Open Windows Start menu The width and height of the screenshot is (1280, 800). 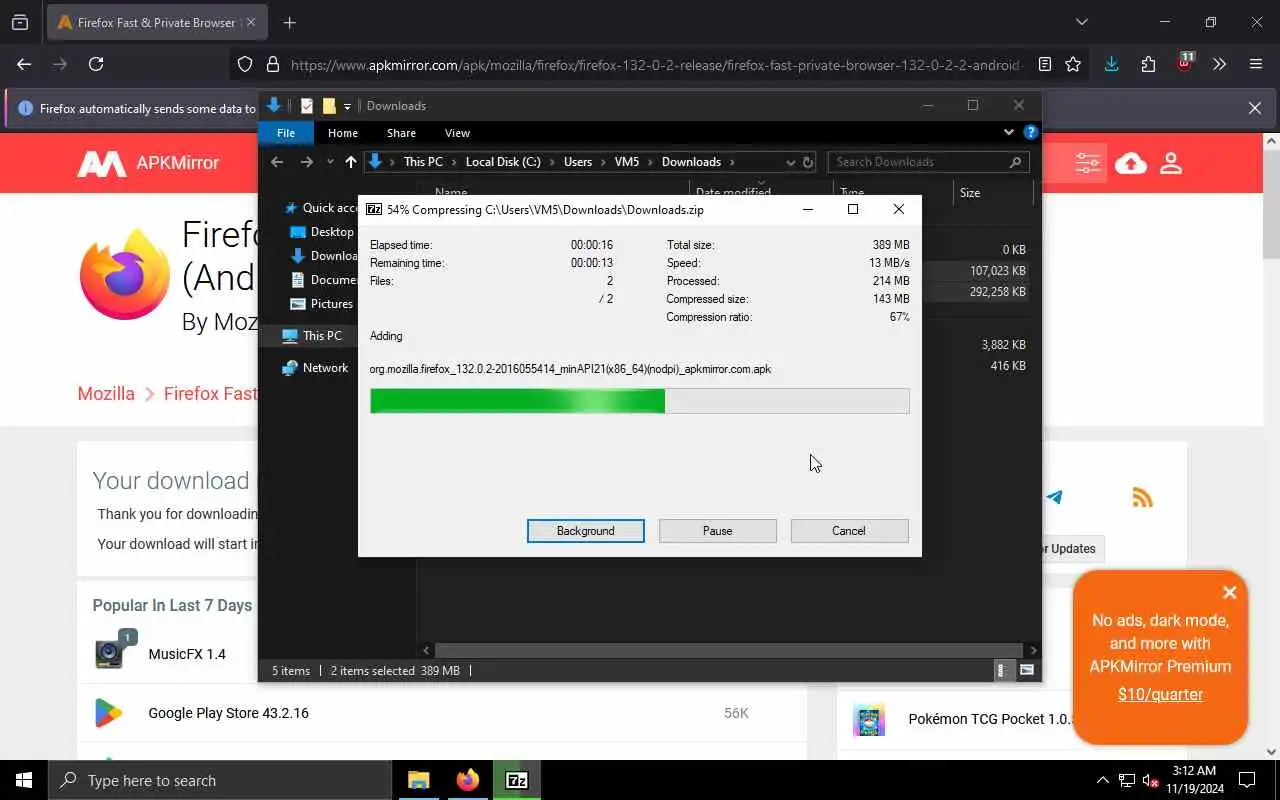click(24, 780)
